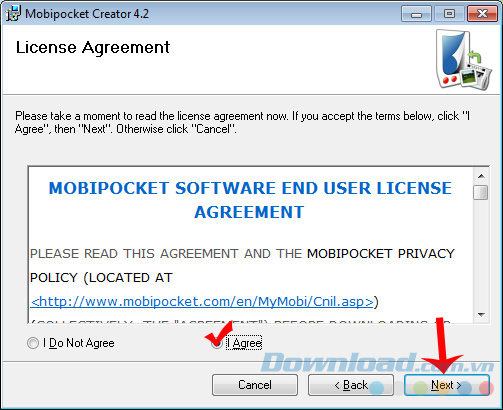Open the mobipocket.com Cnil.asp privacy link
The width and height of the screenshot is (503, 410).
[x=202, y=302]
